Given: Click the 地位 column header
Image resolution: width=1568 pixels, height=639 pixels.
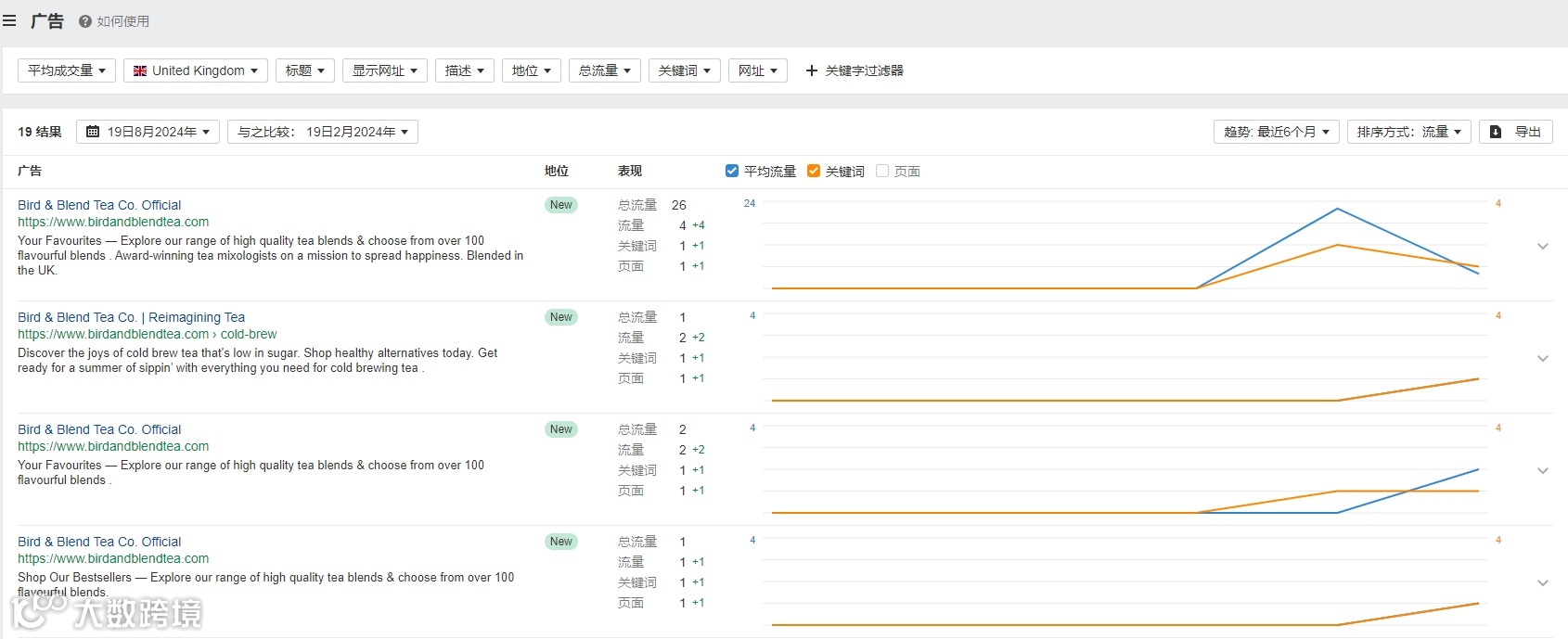Looking at the screenshot, I should point(557,171).
